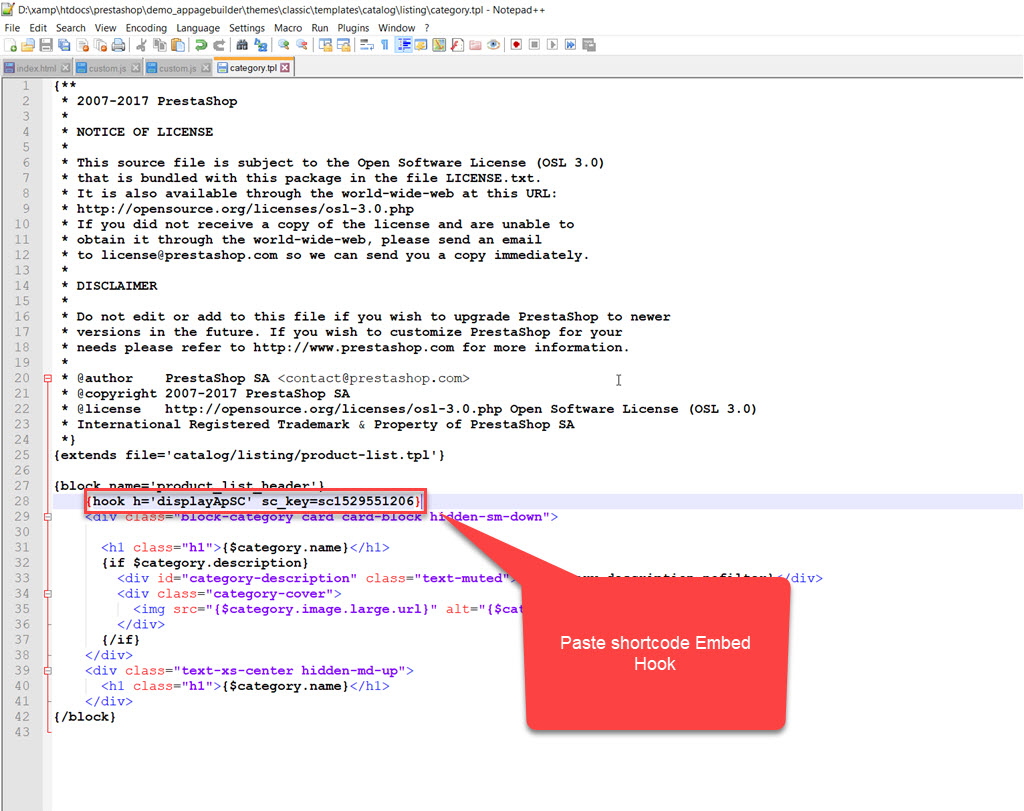Open the Macro menu
This screenshot has height=811, width=1024.
pos(288,28)
